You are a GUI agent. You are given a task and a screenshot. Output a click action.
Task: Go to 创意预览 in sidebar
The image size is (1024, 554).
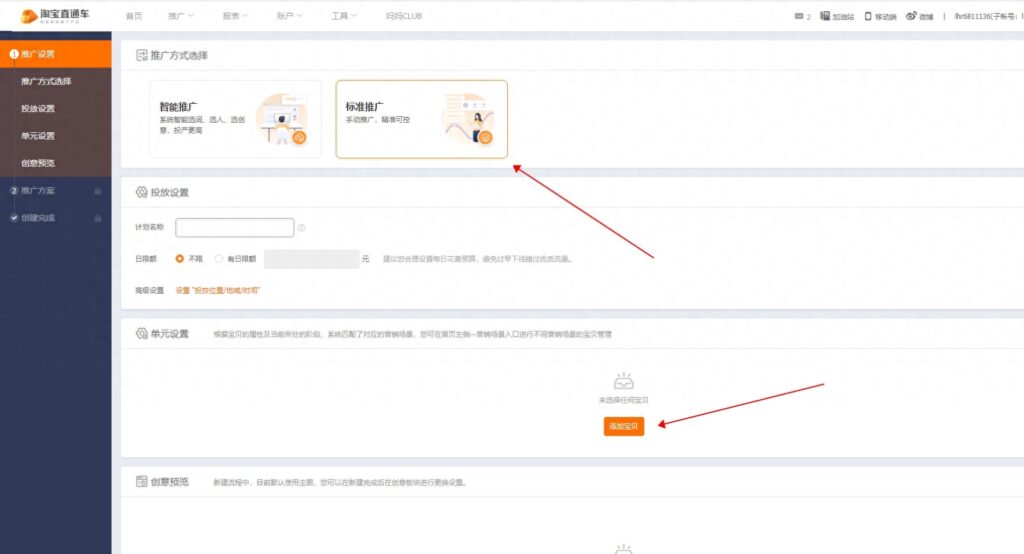point(38,163)
